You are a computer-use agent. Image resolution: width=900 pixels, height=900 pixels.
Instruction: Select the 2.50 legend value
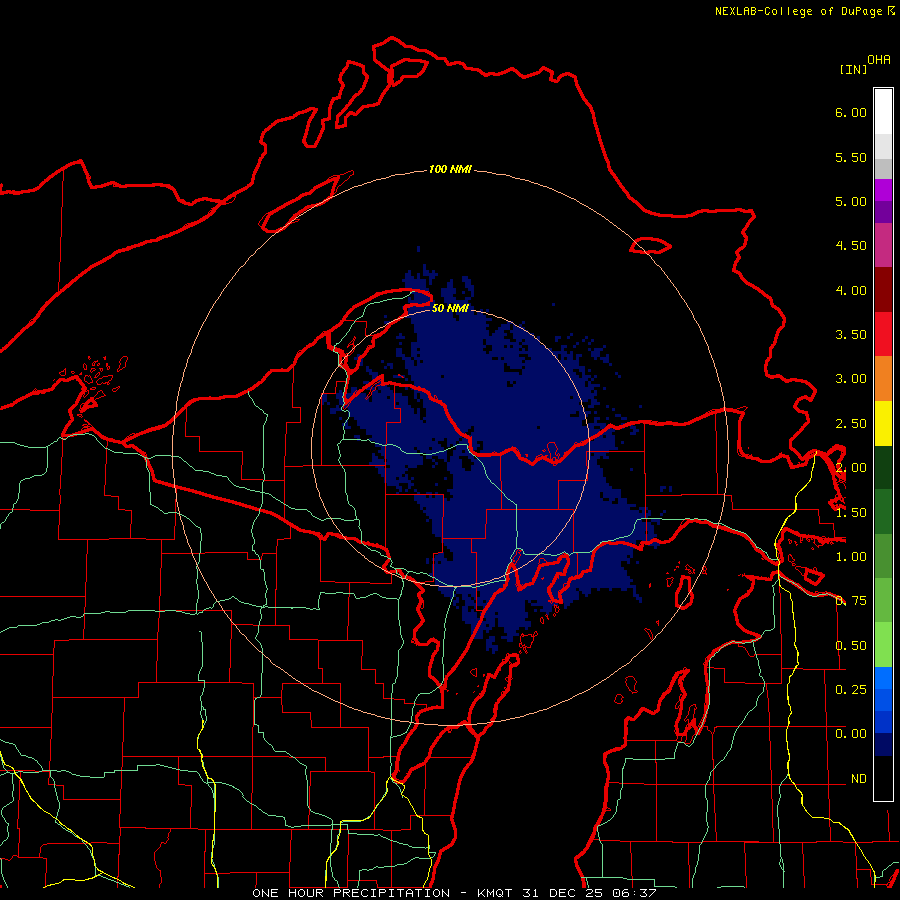click(x=851, y=424)
